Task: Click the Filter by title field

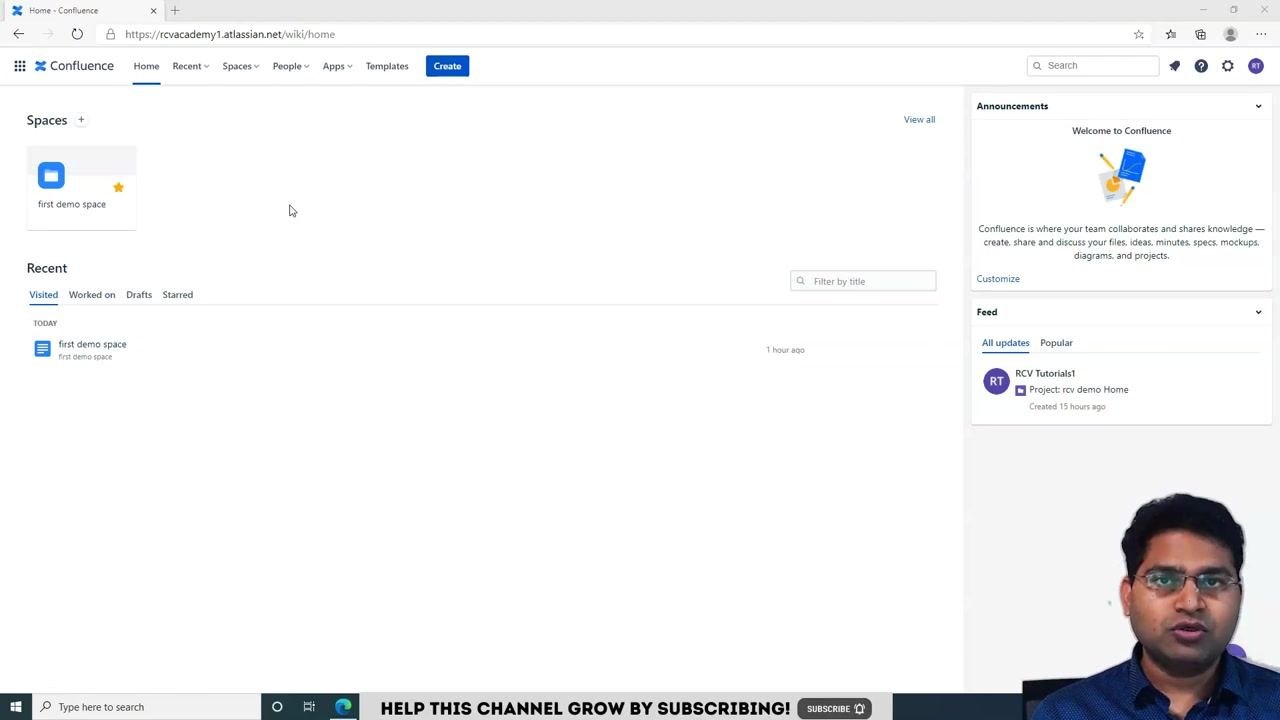Action: tap(863, 281)
